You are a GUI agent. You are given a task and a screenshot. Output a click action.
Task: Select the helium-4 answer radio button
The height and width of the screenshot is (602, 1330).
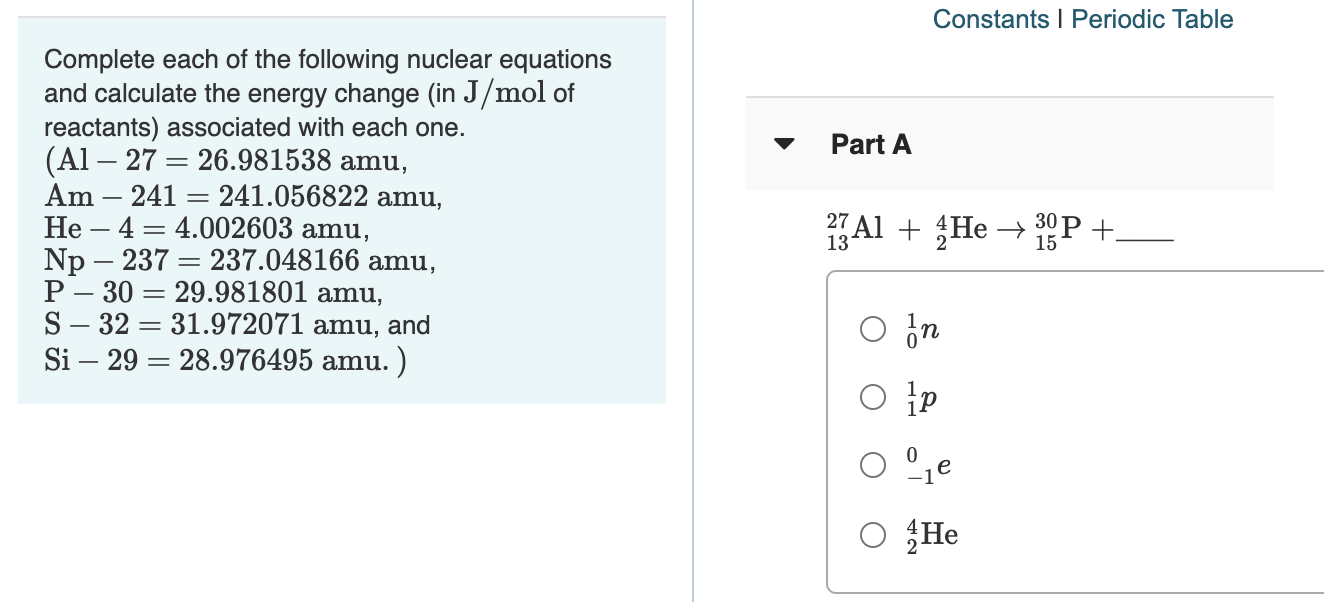click(872, 534)
